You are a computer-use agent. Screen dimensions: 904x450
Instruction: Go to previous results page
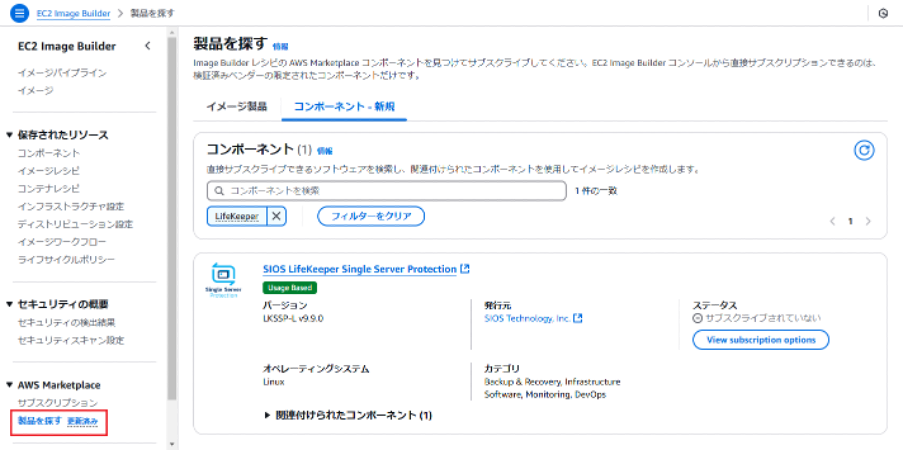832,221
